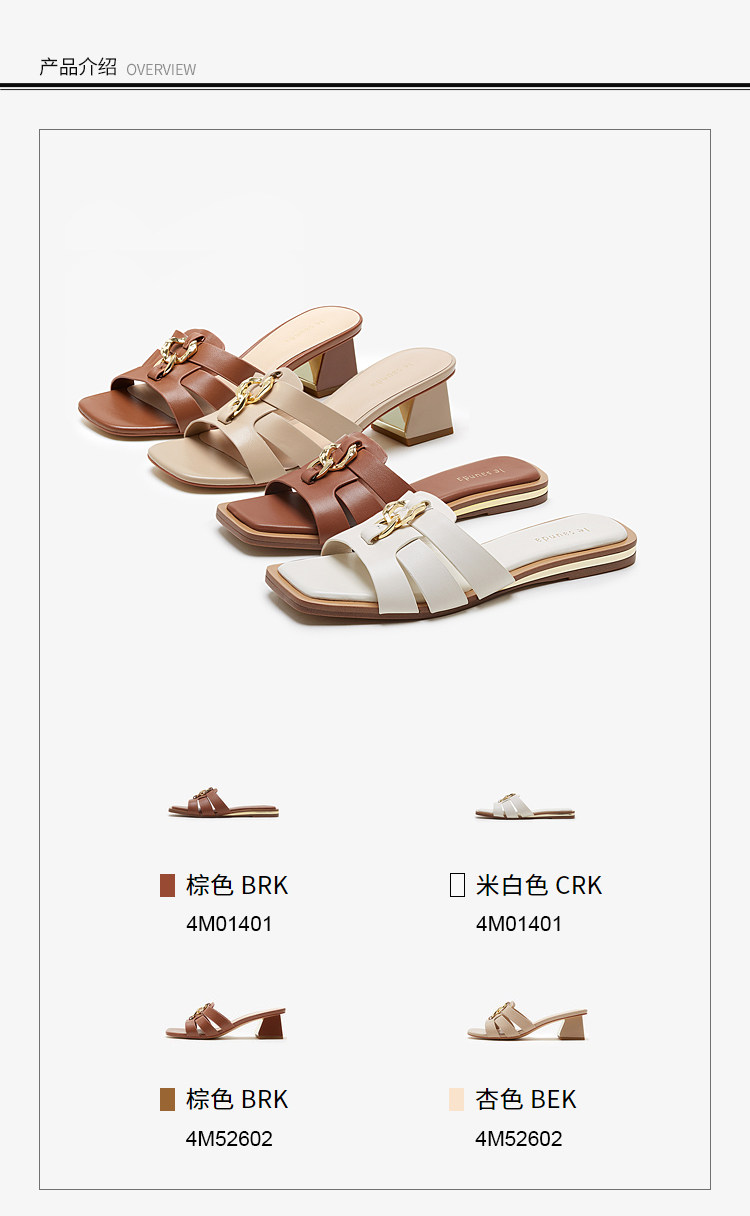Open the brown flat slide sandal thumbnail

(x=223, y=803)
